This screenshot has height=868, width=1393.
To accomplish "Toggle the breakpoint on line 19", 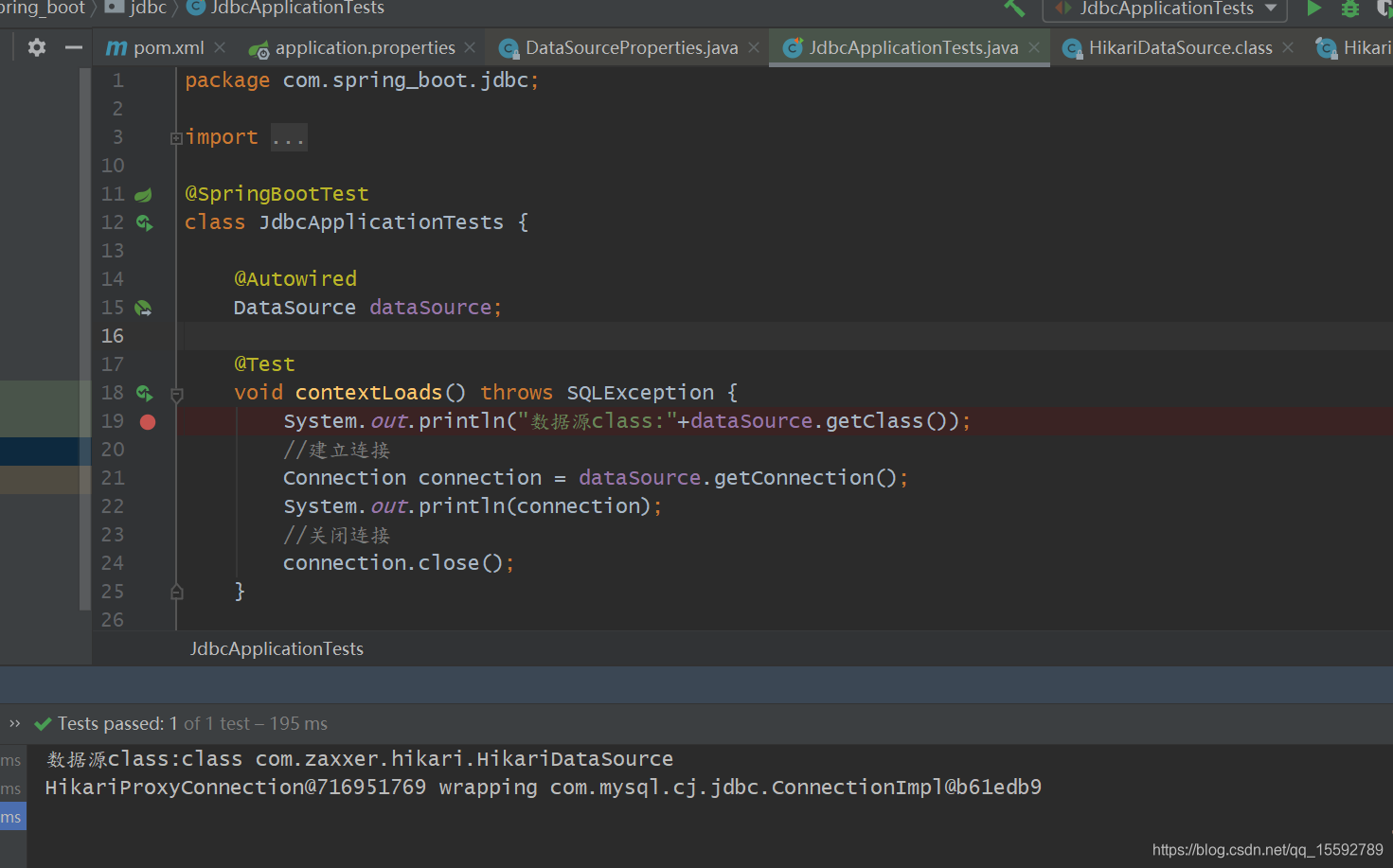I will [x=148, y=422].
